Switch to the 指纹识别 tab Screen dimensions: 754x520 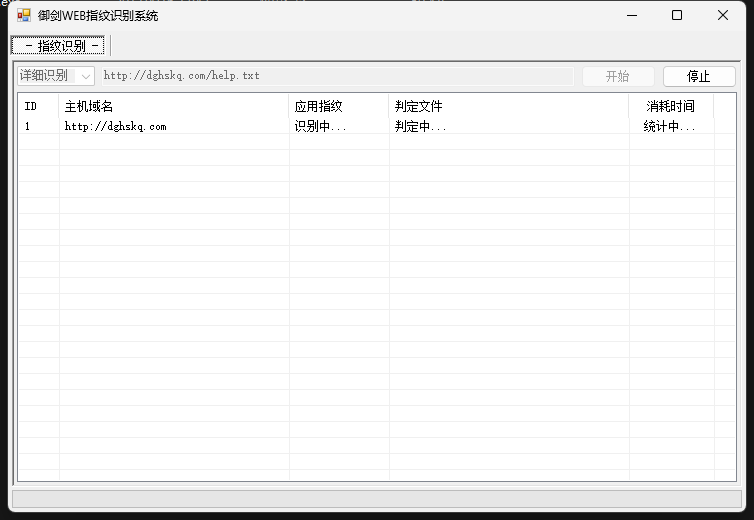coord(61,46)
